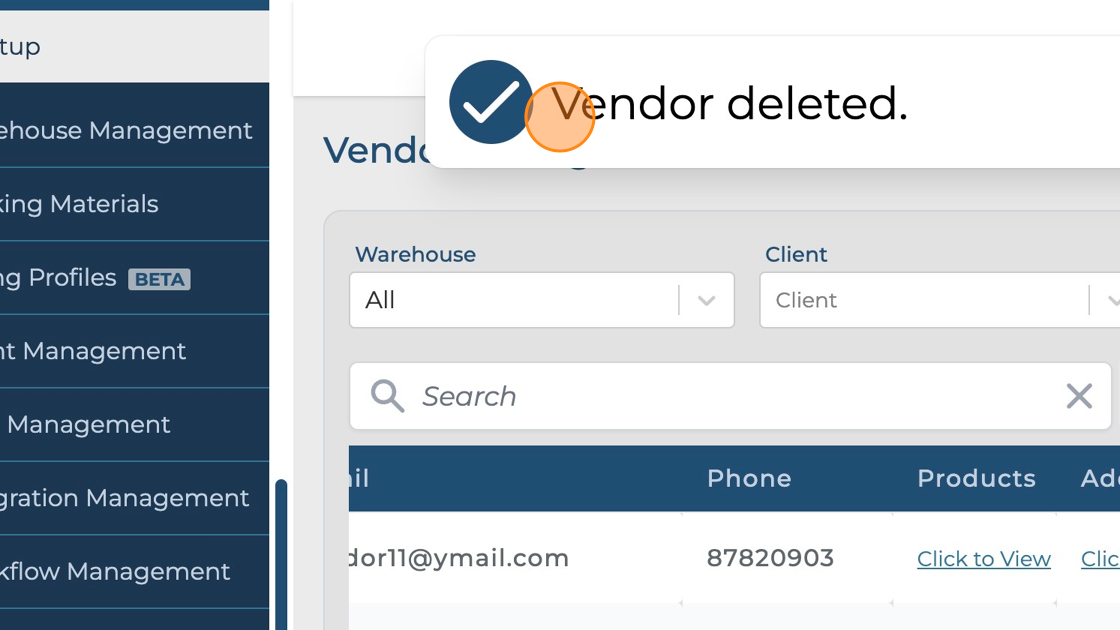Click the BETA badge beside Profiles
Image resolution: width=1120 pixels, height=630 pixels.
point(159,279)
